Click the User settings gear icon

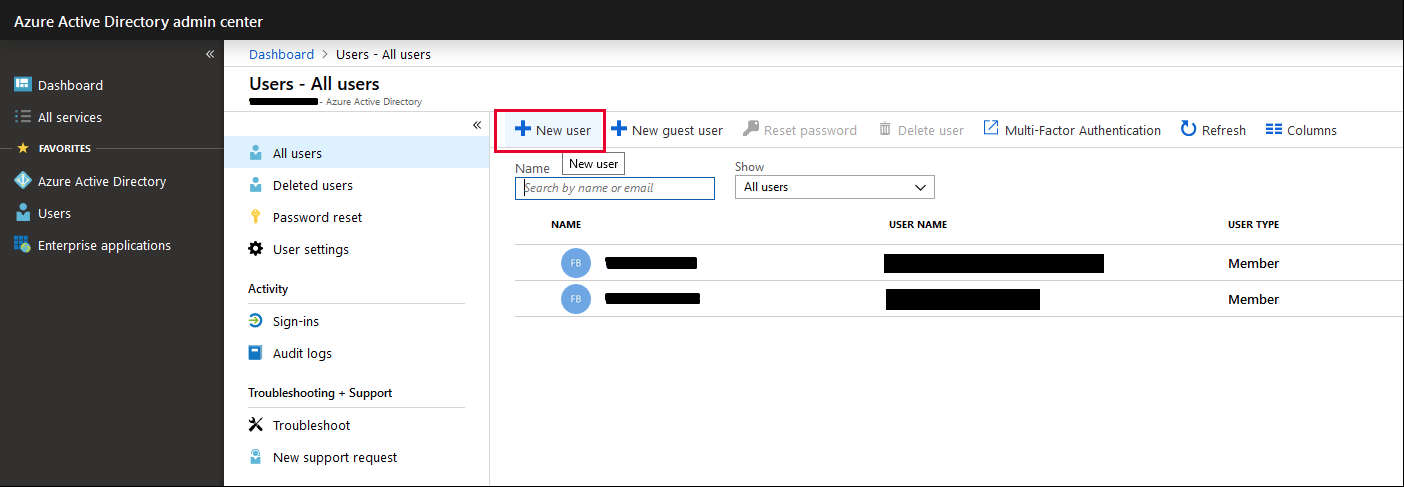(x=255, y=249)
